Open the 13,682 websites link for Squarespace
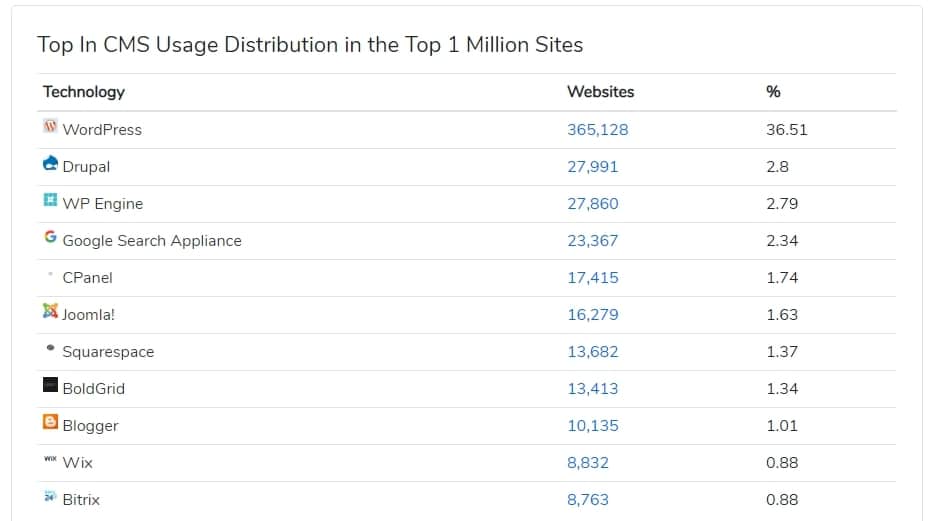Image resolution: width=928 pixels, height=521 pixels. tap(592, 352)
